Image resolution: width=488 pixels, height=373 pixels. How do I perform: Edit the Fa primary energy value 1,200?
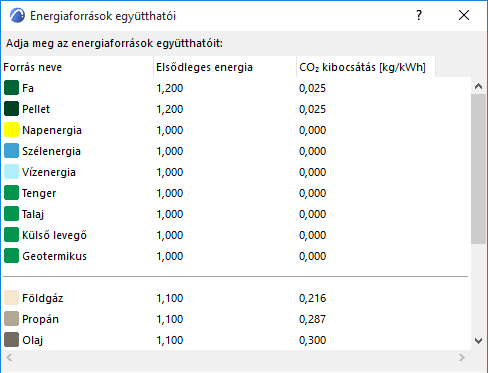point(170,88)
